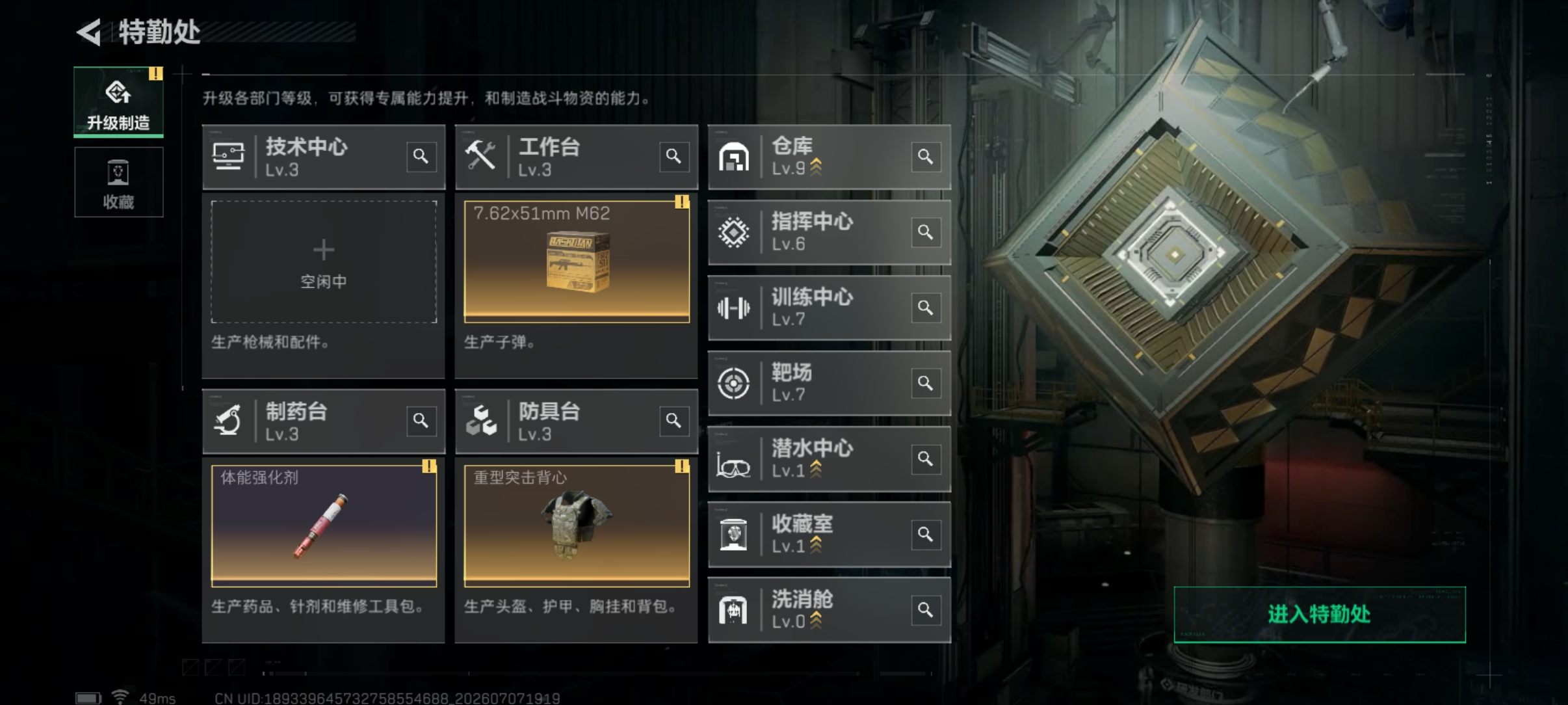Switch to the 收藏 sidebar tab

118,182
